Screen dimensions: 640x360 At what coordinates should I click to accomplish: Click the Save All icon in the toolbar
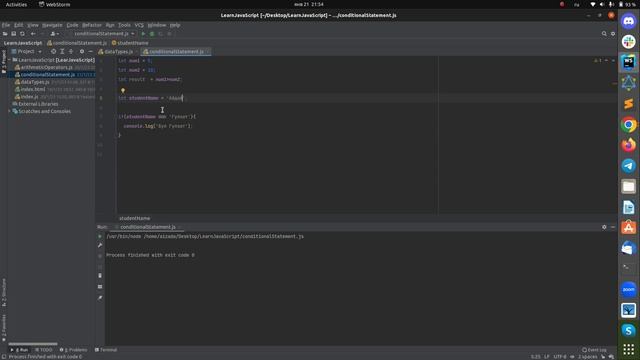tap(13, 34)
